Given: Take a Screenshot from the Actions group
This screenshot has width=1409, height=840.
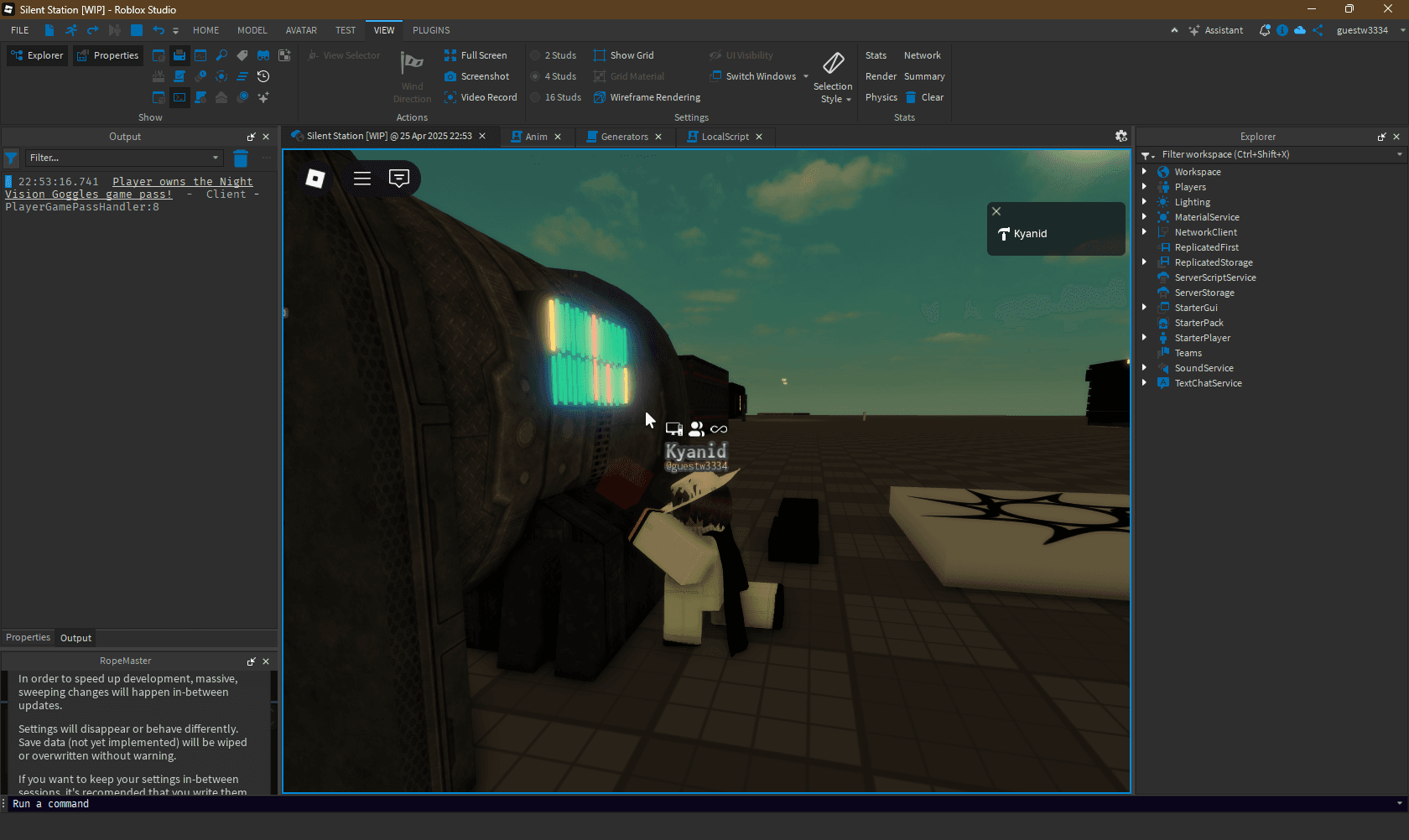Looking at the screenshot, I should point(476,76).
